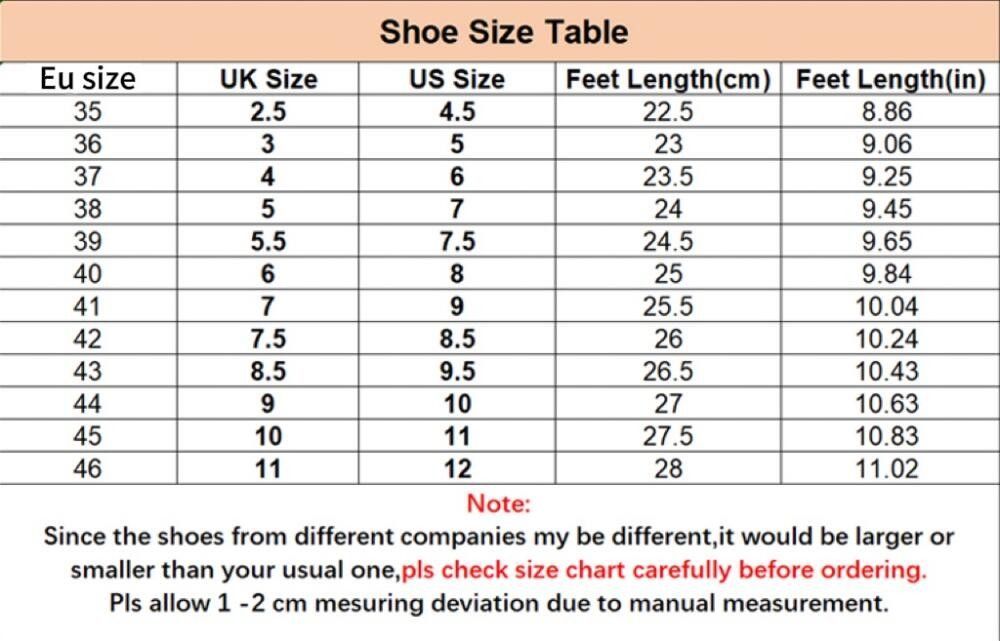
Task: Select the 10.04 inch feet length cell
Action: pos(888,307)
